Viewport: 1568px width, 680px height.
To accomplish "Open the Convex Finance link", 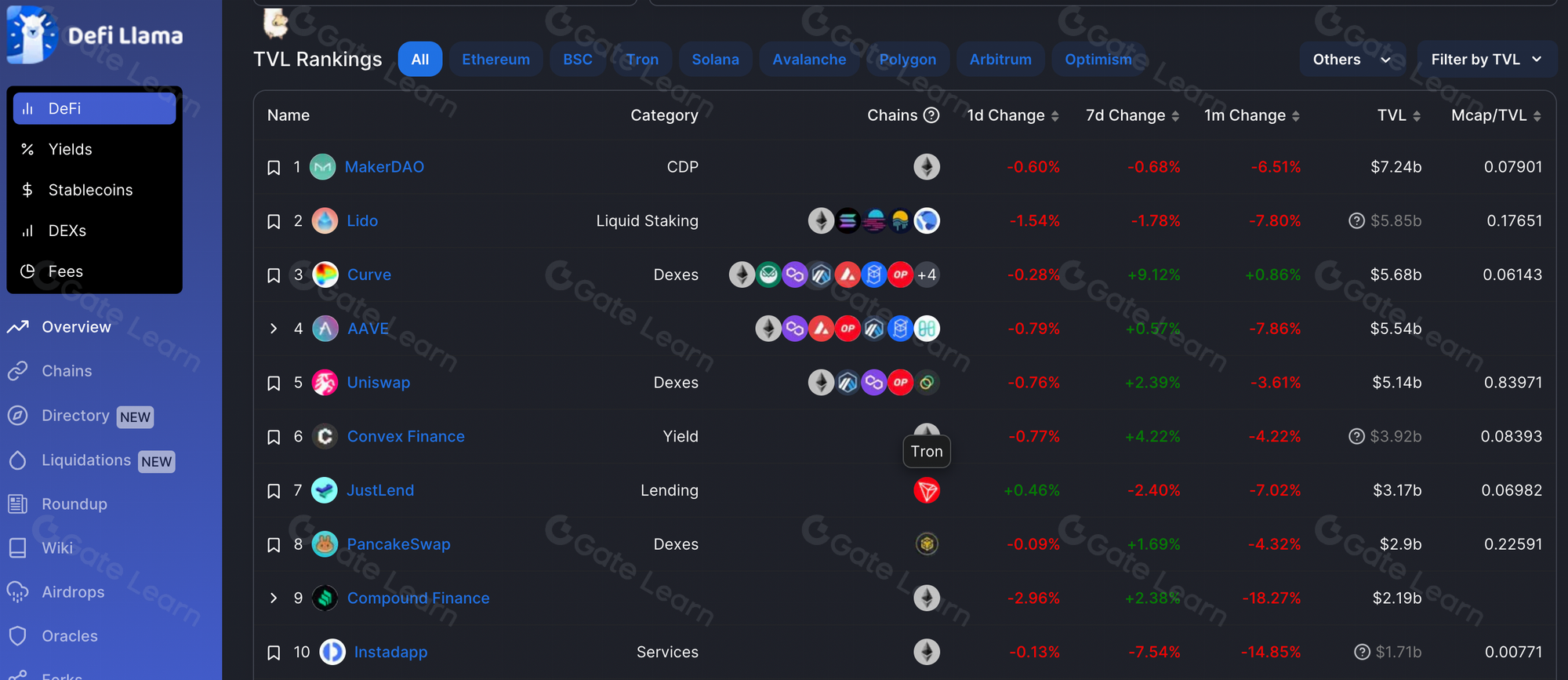I will [x=405, y=437].
